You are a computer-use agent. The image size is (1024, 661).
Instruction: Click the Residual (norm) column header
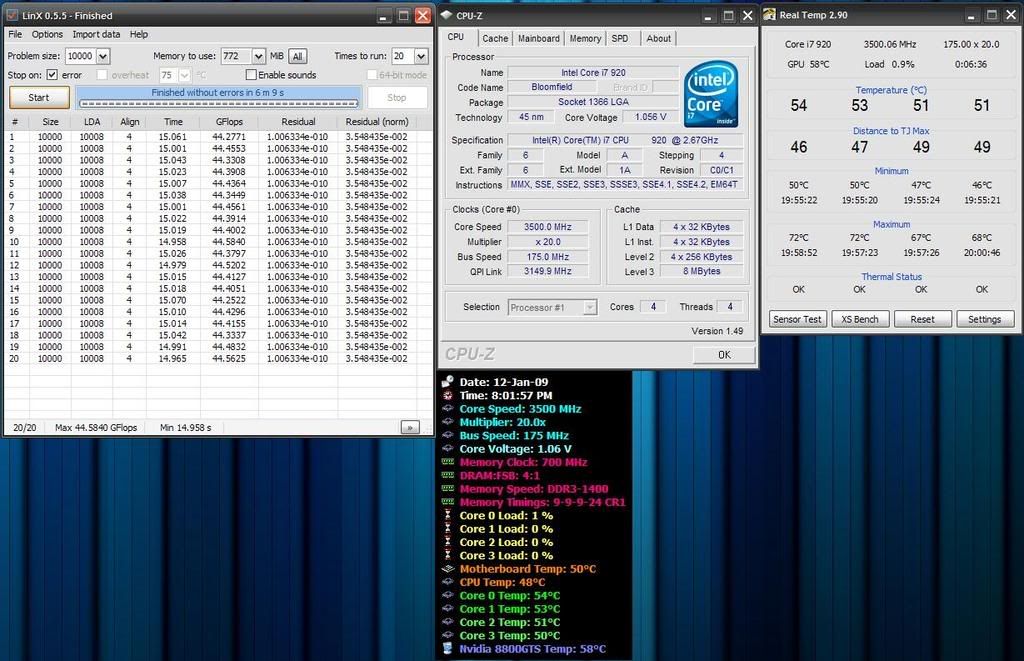[x=377, y=121]
